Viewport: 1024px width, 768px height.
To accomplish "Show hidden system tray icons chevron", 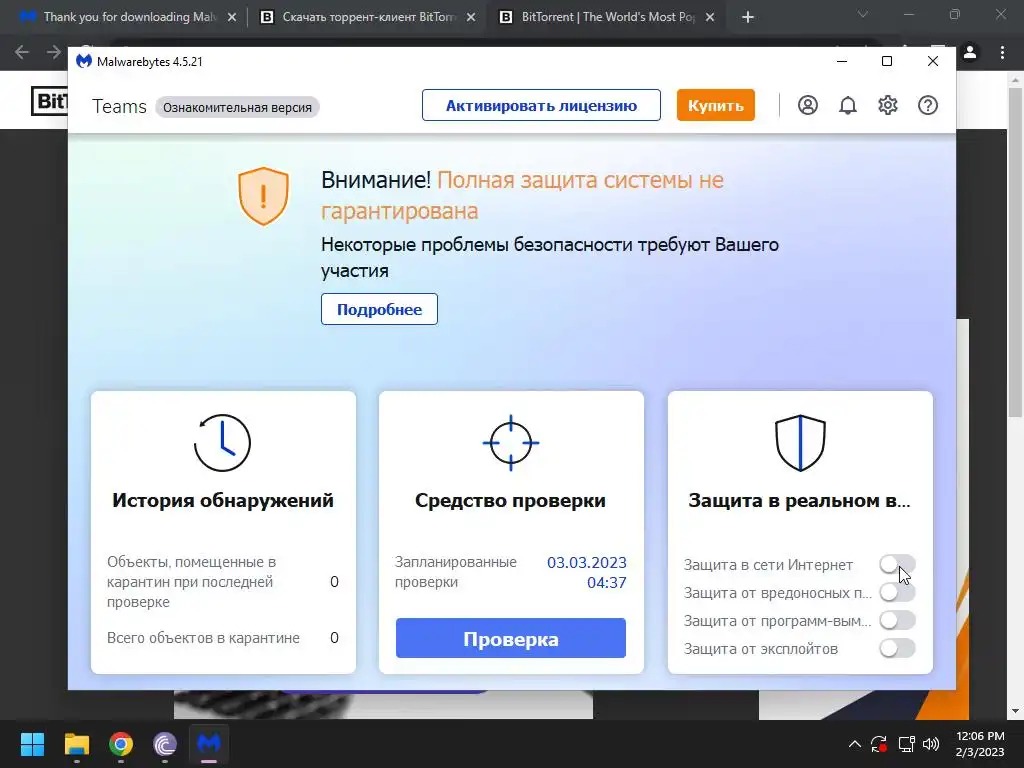I will tap(854, 744).
